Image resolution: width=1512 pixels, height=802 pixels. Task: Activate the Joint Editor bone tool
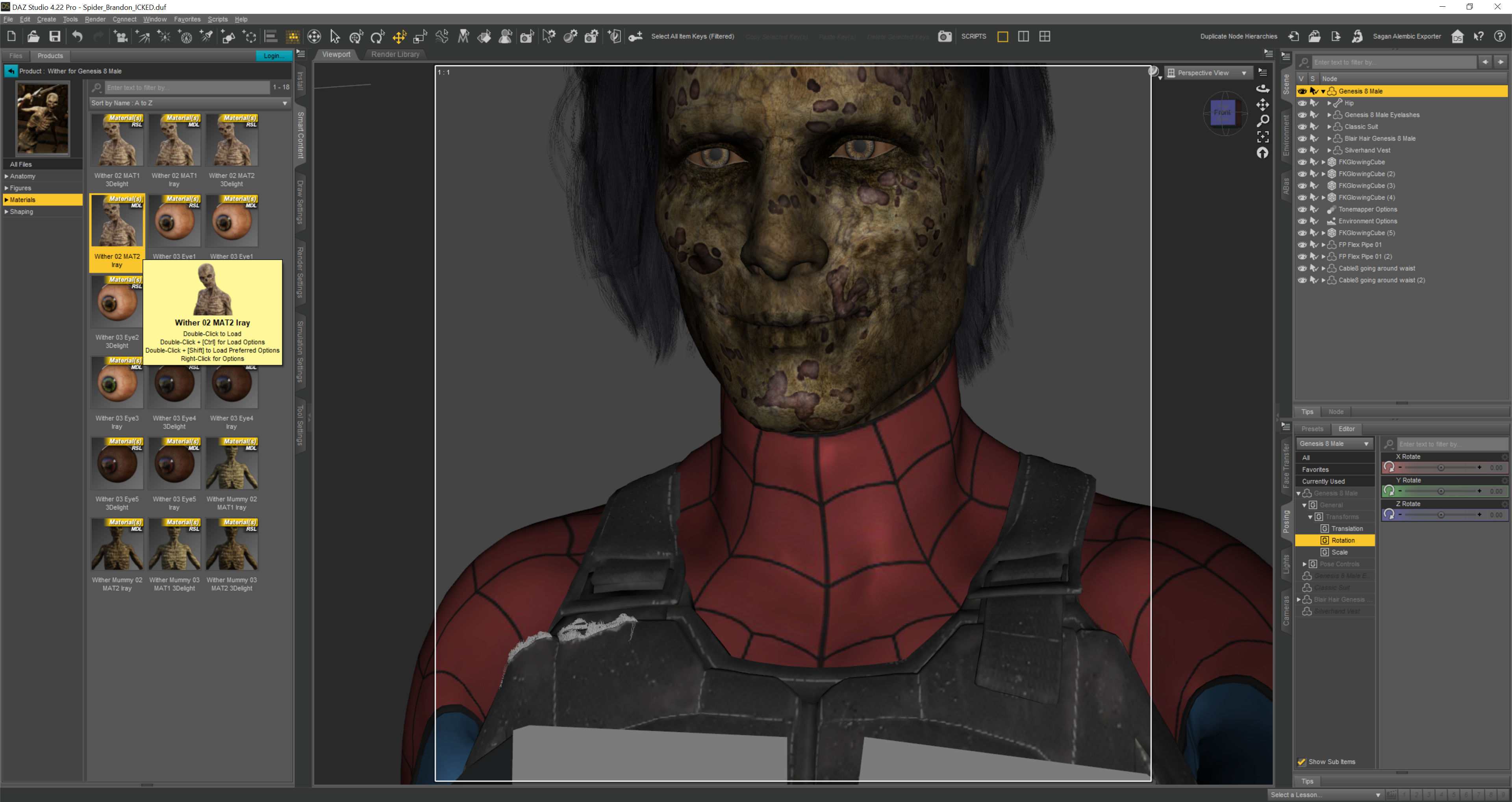(441, 36)
